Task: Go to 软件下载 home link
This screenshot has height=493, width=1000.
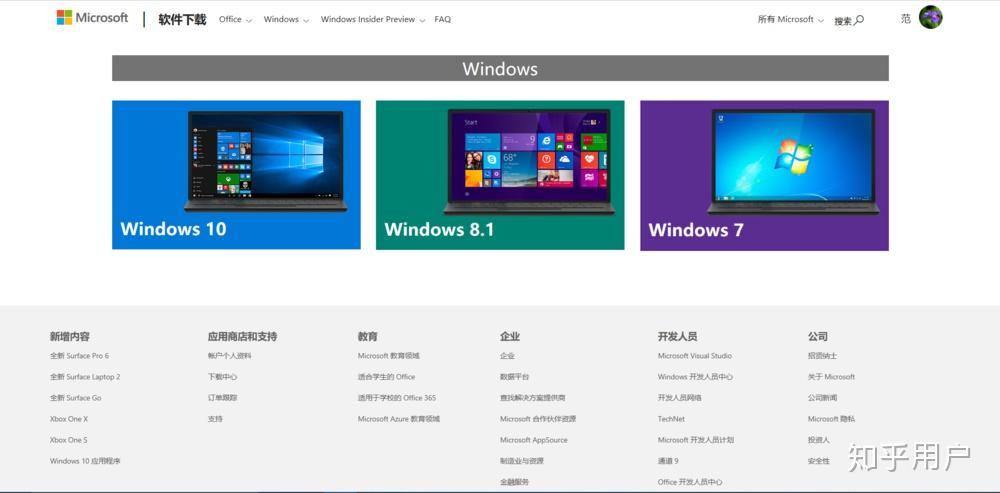Action: pos(182,20)
